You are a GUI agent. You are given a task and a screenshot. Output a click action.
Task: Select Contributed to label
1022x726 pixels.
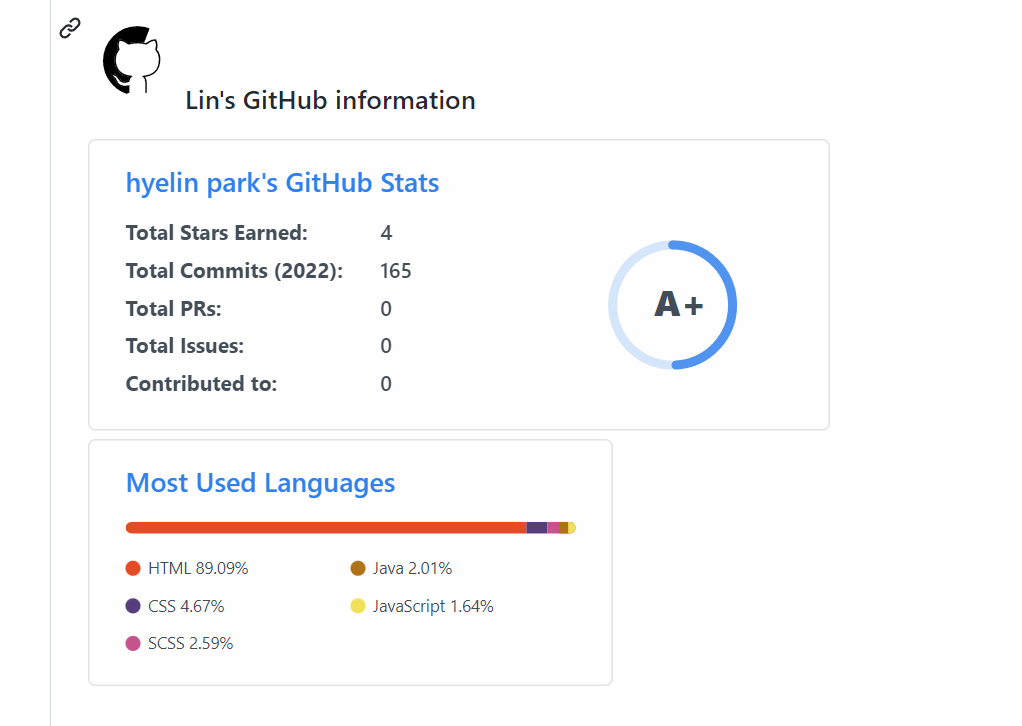tap(201, 383)
